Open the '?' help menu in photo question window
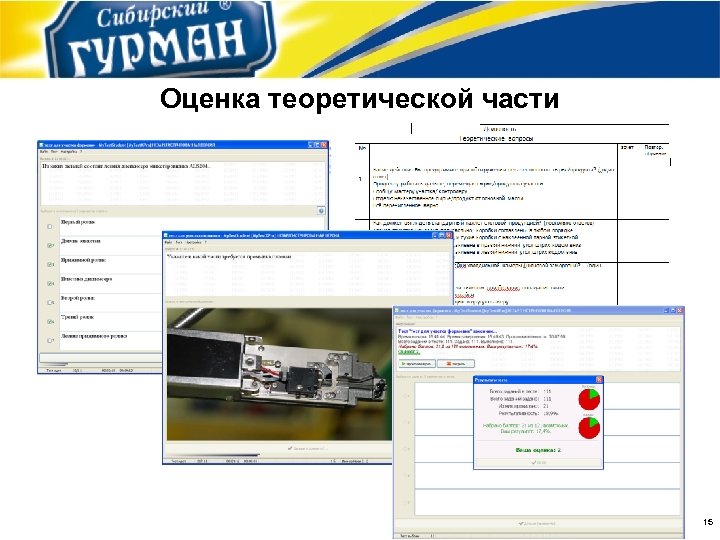This screenshot has width=720, height=540. coord(206,242)
